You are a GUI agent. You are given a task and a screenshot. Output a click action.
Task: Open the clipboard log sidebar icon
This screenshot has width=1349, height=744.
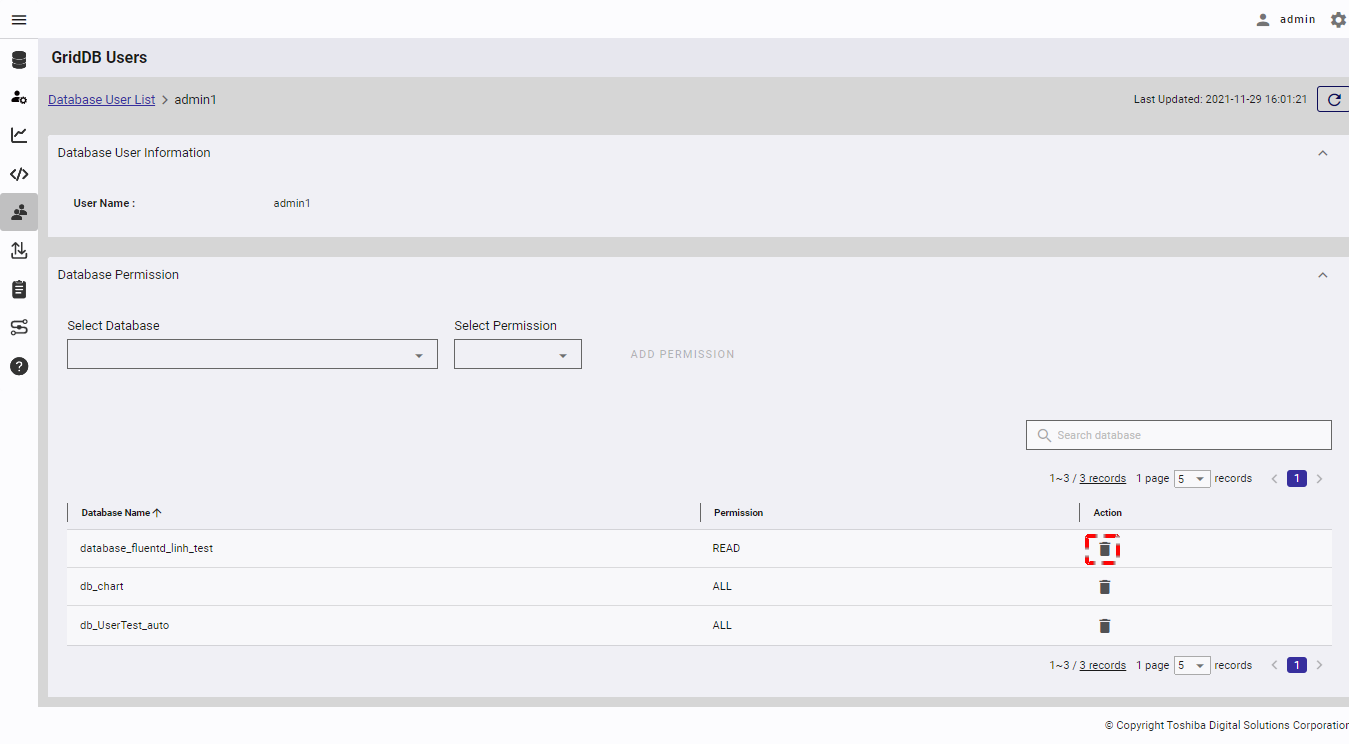[19, 289]
